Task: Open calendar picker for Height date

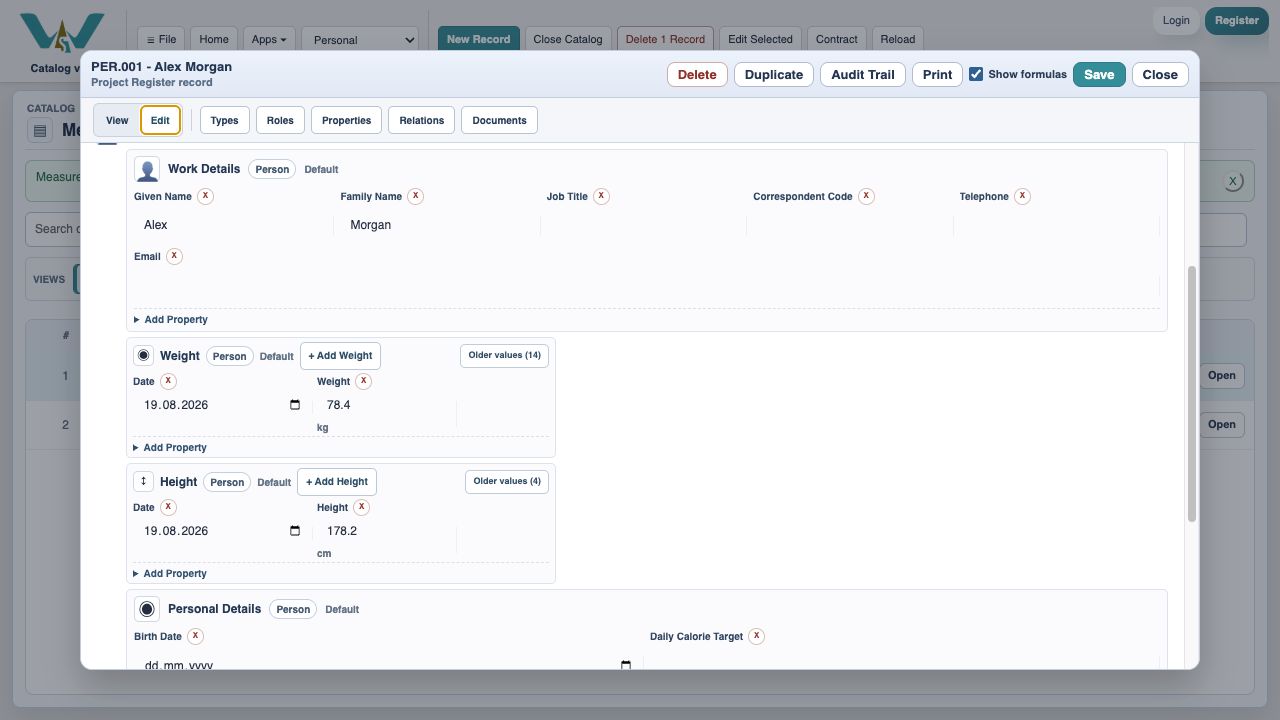Action: click(295, 531)
